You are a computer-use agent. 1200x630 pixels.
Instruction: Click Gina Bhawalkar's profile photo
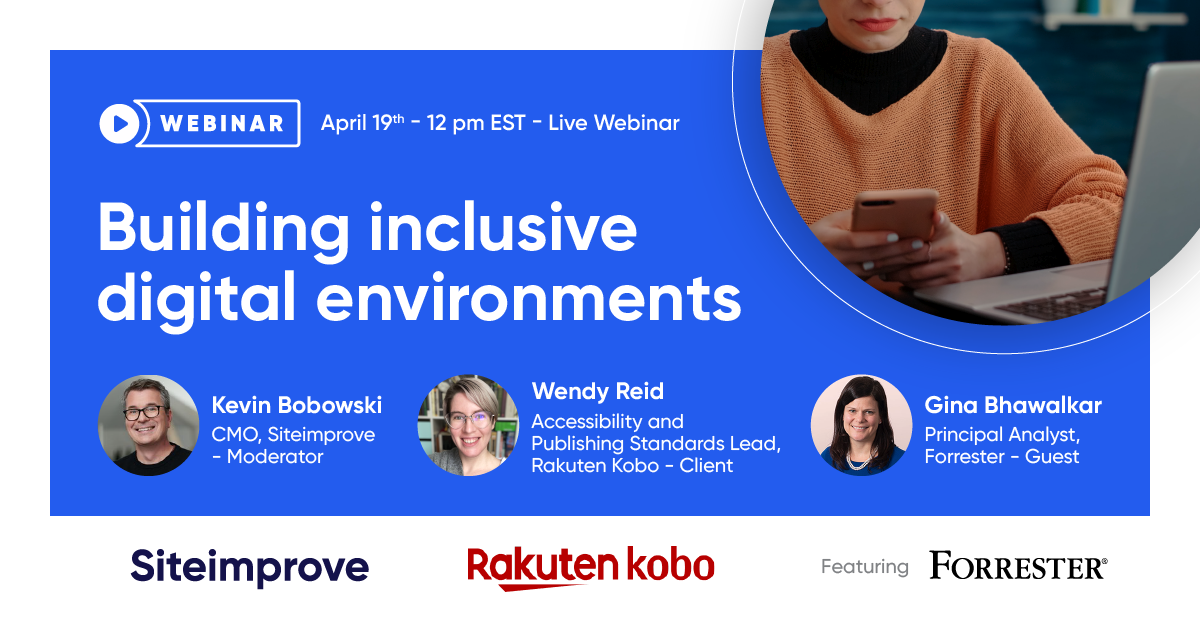click(x=862, y=425)
